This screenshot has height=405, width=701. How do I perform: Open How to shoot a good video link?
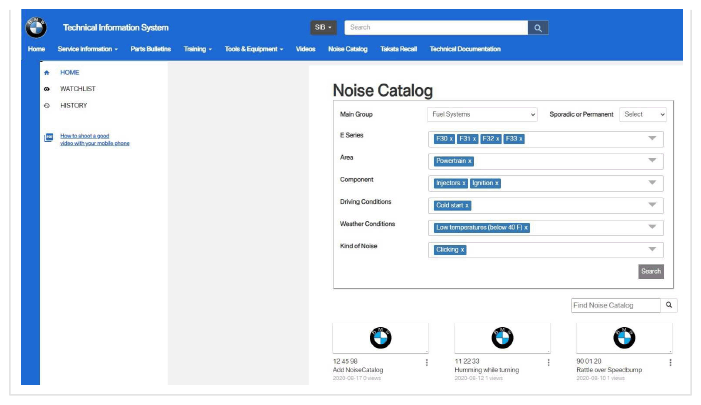pos(94,139)
